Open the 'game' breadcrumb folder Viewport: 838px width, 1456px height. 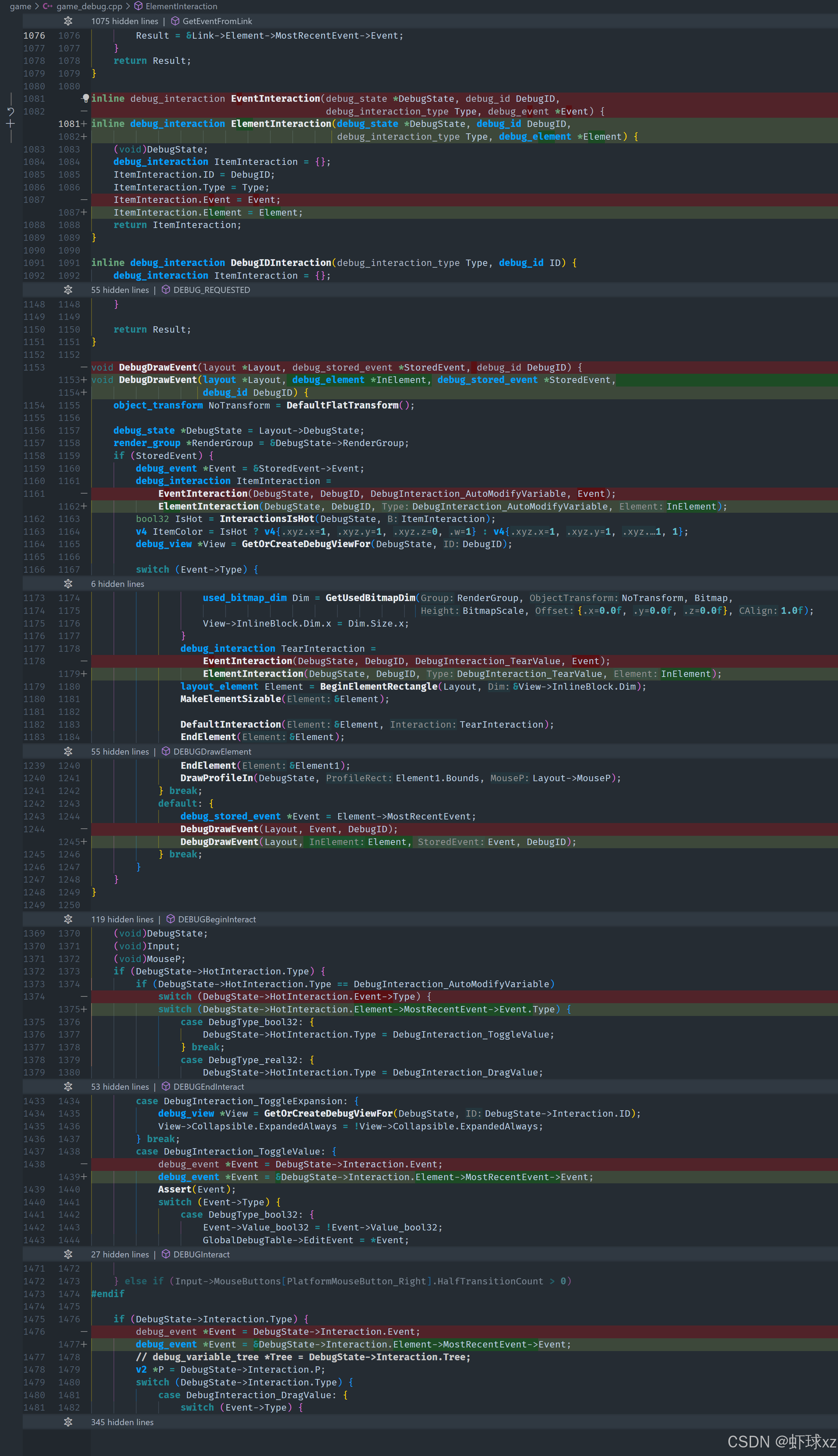[20, 6]
